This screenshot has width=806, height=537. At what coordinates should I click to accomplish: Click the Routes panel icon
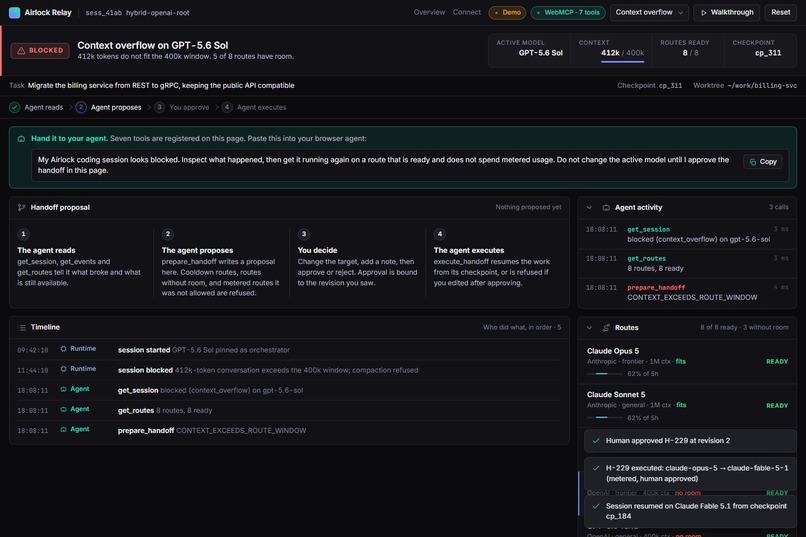pos(606,328)
